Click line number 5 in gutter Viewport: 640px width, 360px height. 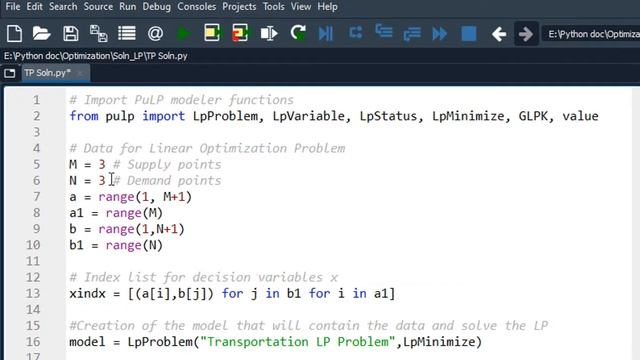(x=36, y=164)
